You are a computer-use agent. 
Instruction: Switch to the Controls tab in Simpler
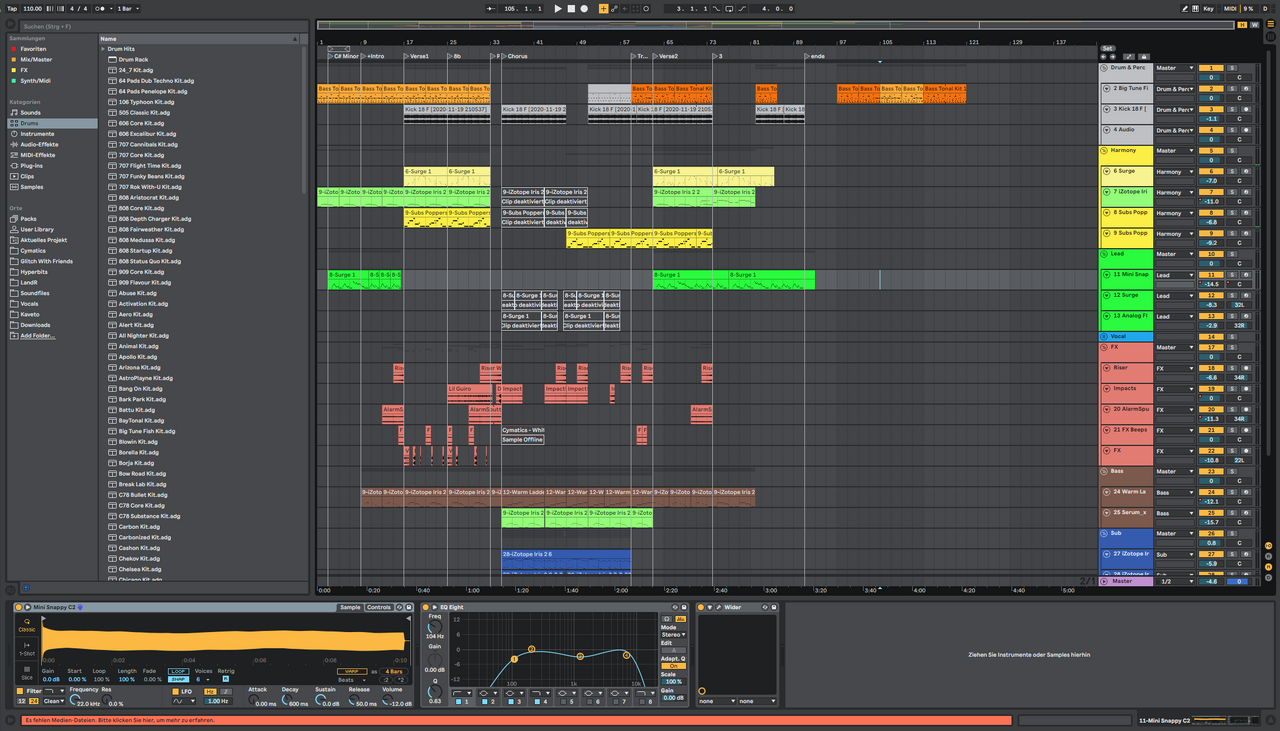point(379,607)
